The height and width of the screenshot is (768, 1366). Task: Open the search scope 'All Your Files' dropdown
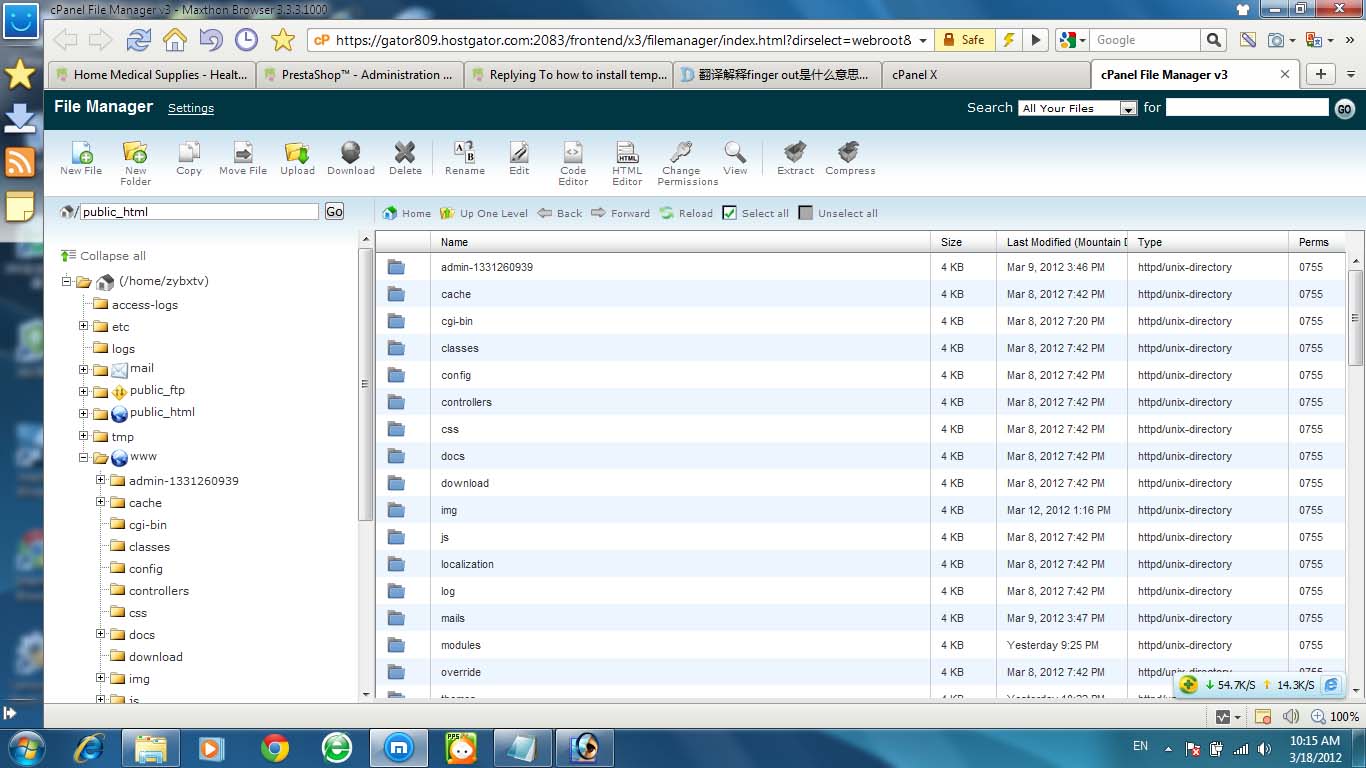click(1078, 108)
